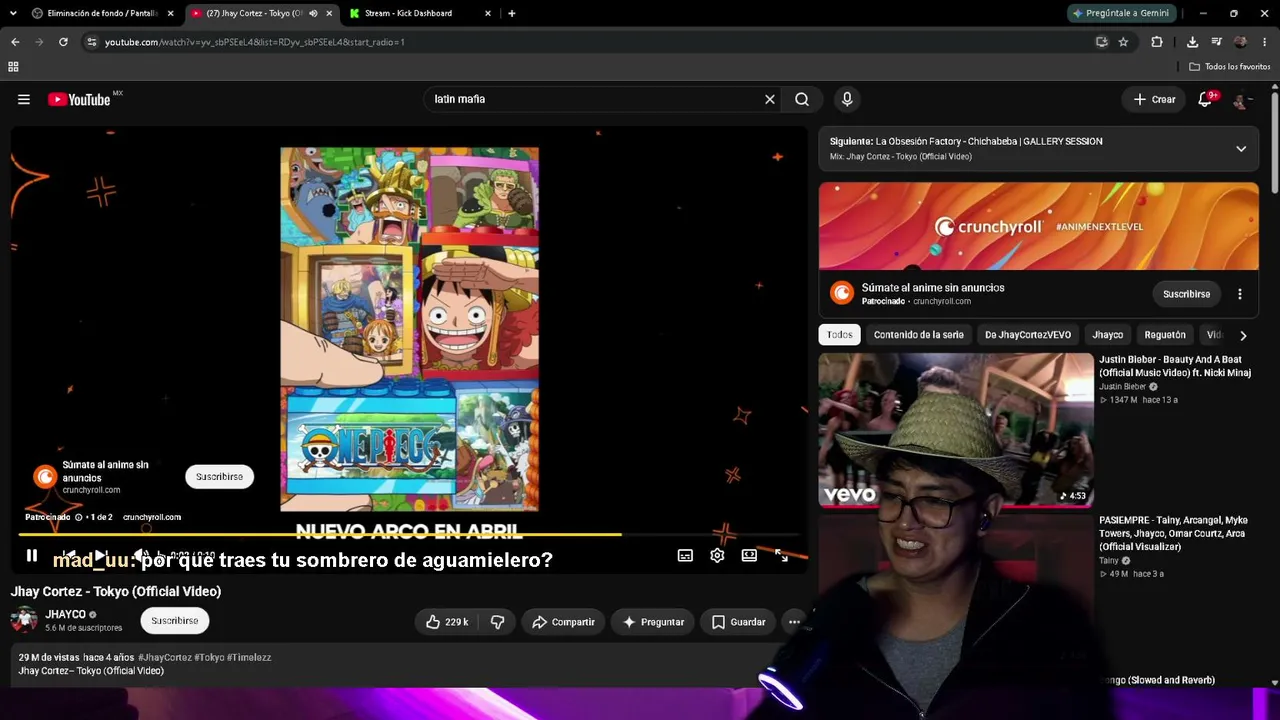Visit the crunchyroll.com link beside Patrocinado
The height and width of the screenshot is (720, 1280).
pyautogui.click(x=152, y=517)
